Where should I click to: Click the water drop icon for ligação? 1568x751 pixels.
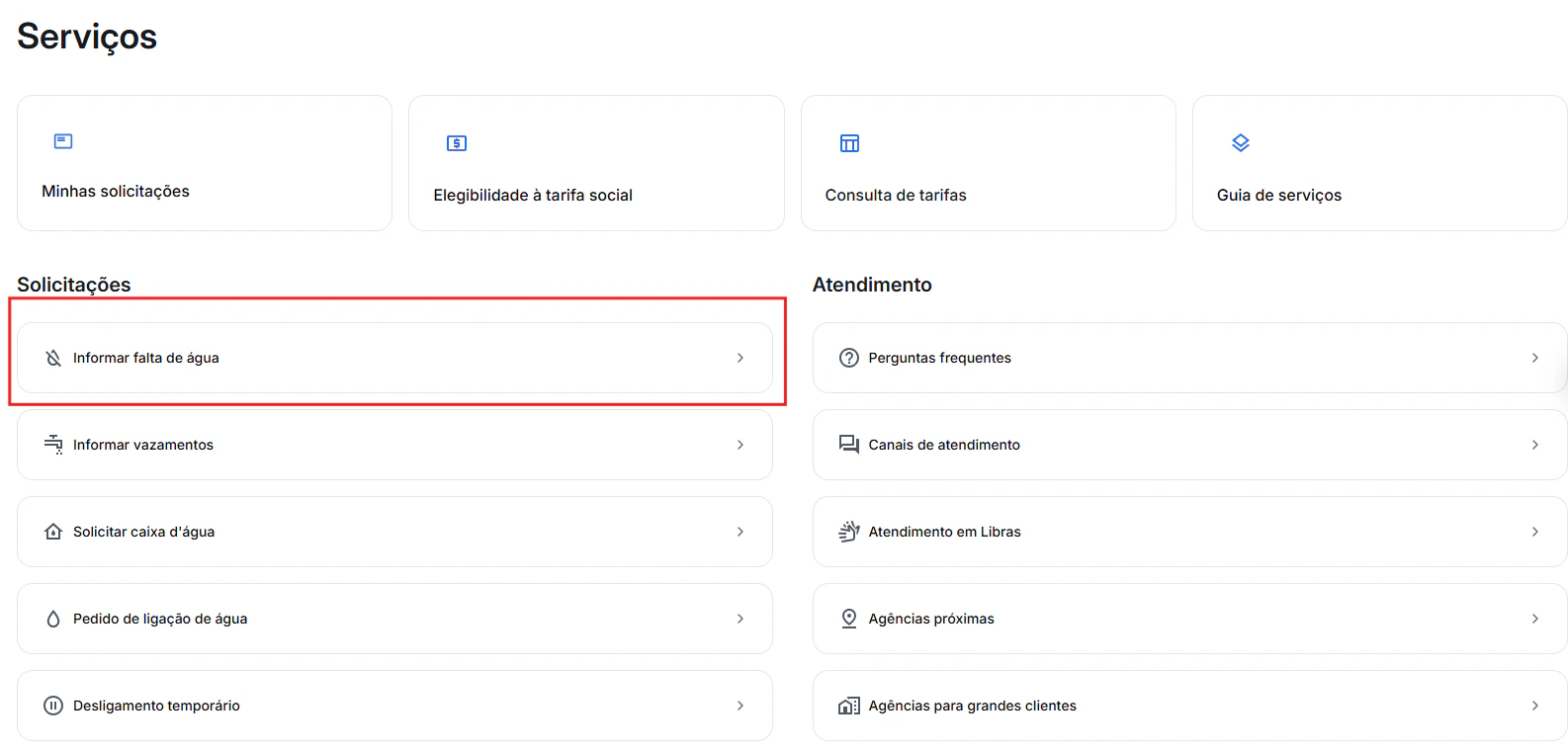52,618
